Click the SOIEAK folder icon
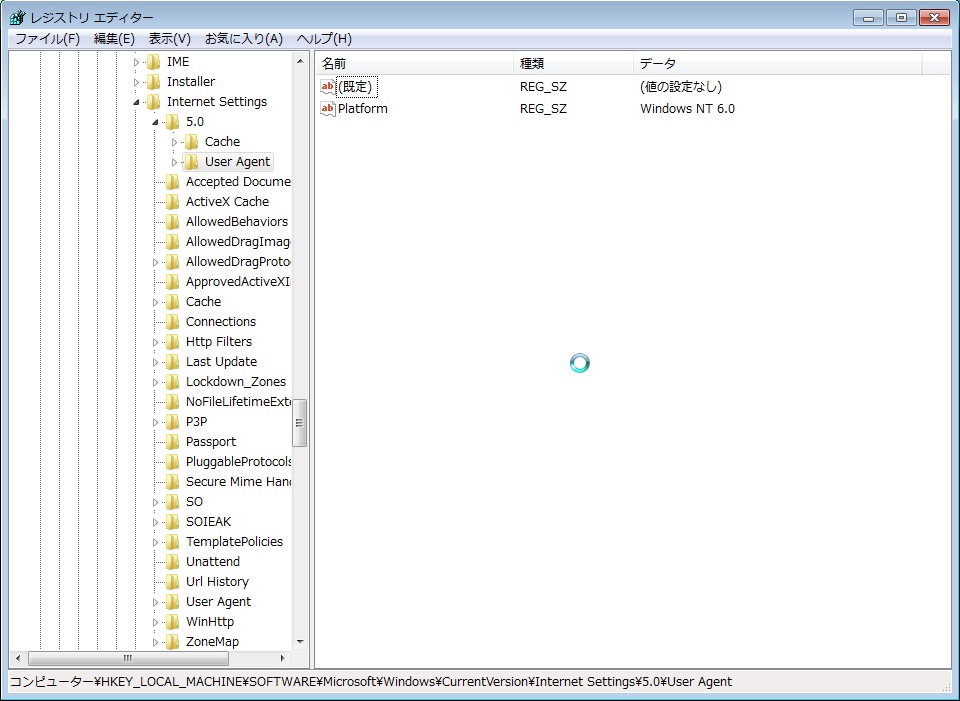This screenshot has height=701, width=960. pos(172,522)
